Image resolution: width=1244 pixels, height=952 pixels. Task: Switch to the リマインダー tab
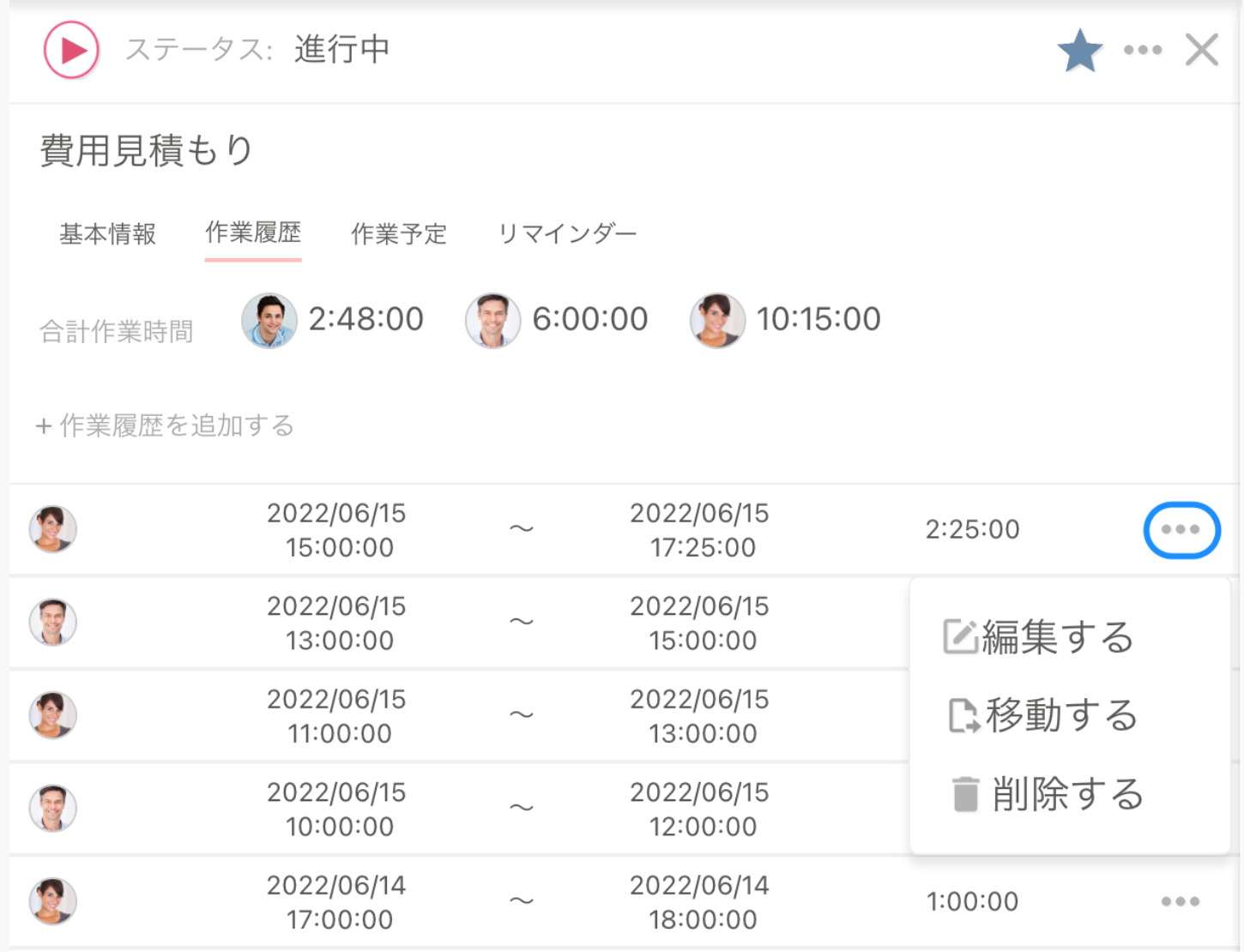pyautogui.click(x=567, y=233)
